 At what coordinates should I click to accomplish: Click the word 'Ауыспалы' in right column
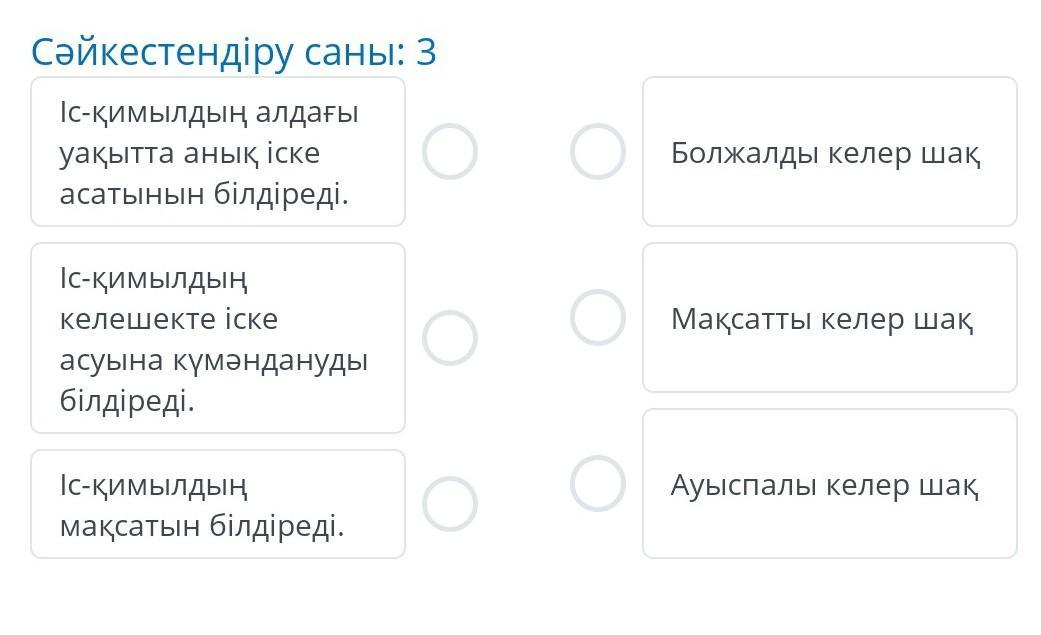[x=743, y=486]
